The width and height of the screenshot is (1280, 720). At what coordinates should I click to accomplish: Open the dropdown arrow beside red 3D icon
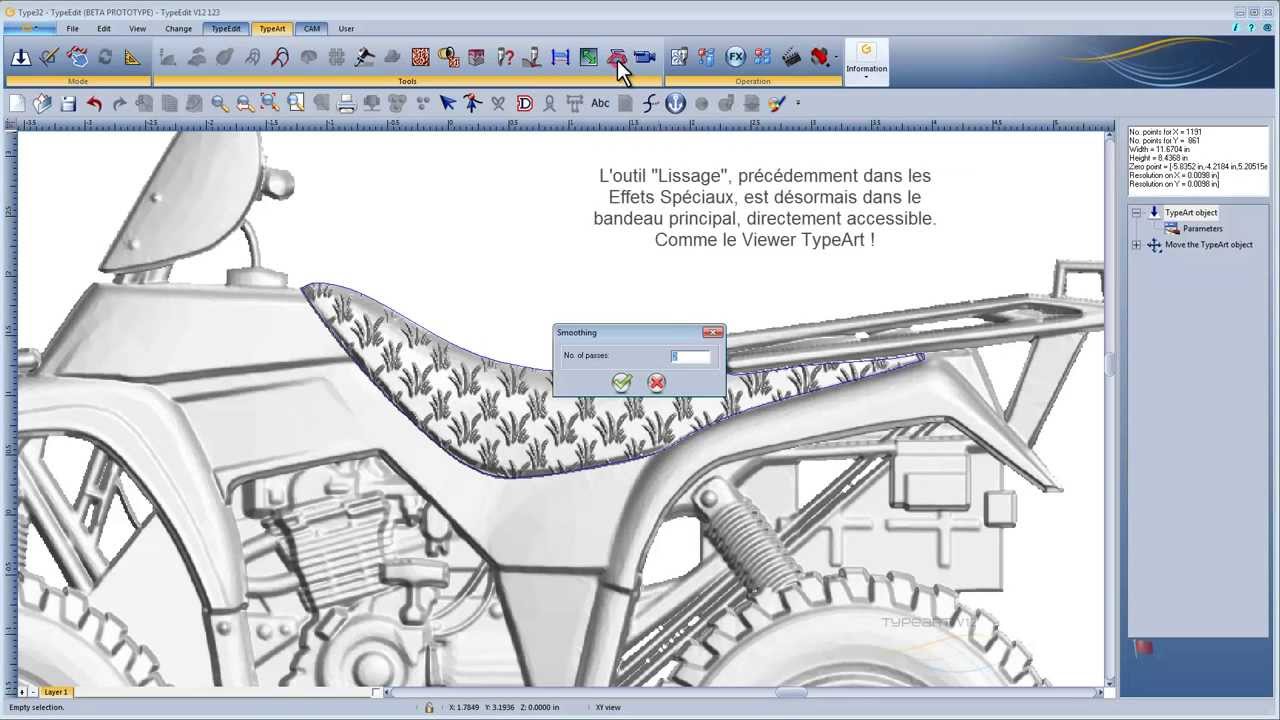point(836,58)
